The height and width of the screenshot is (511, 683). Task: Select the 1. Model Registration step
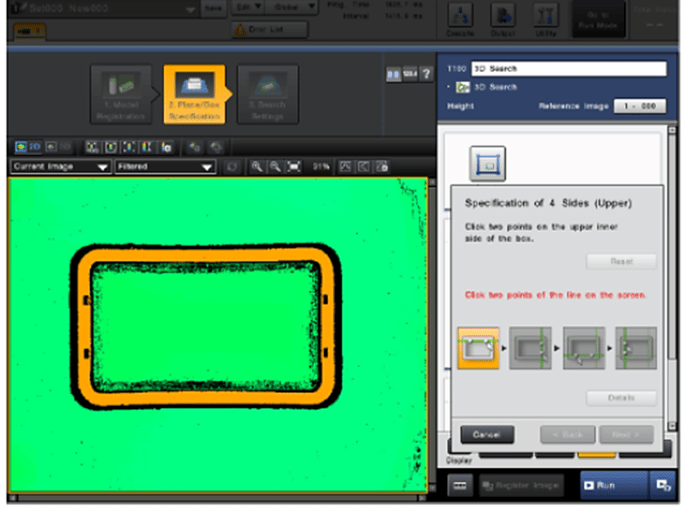(x=121, y=95)
